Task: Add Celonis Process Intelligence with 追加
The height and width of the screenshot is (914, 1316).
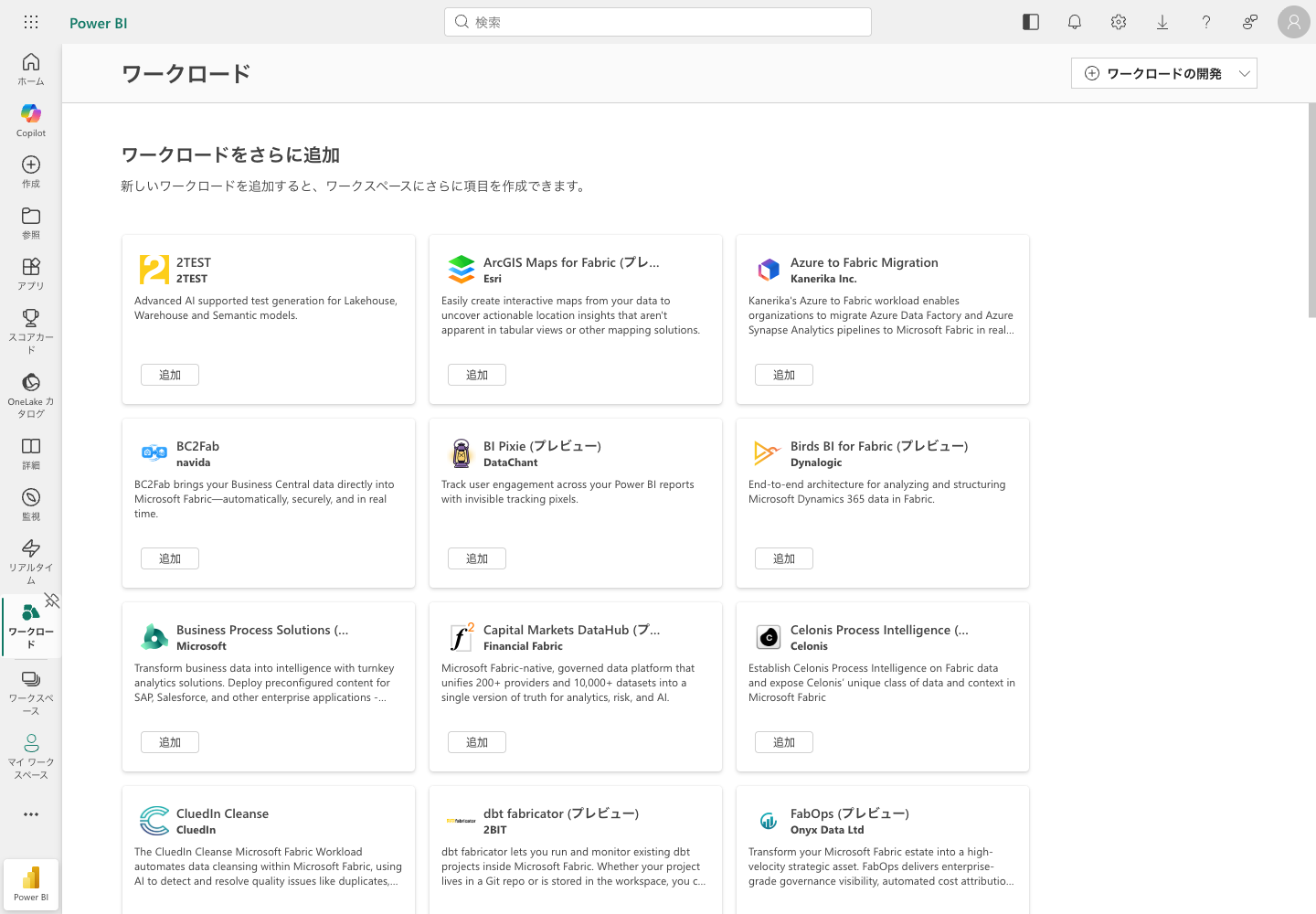Action: click(x=784, y=742)
